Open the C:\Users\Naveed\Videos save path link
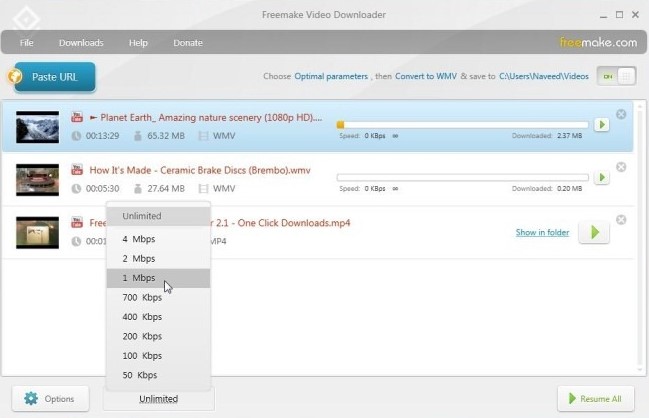Viewport: 649px width, 418px height. coord(544,76)
